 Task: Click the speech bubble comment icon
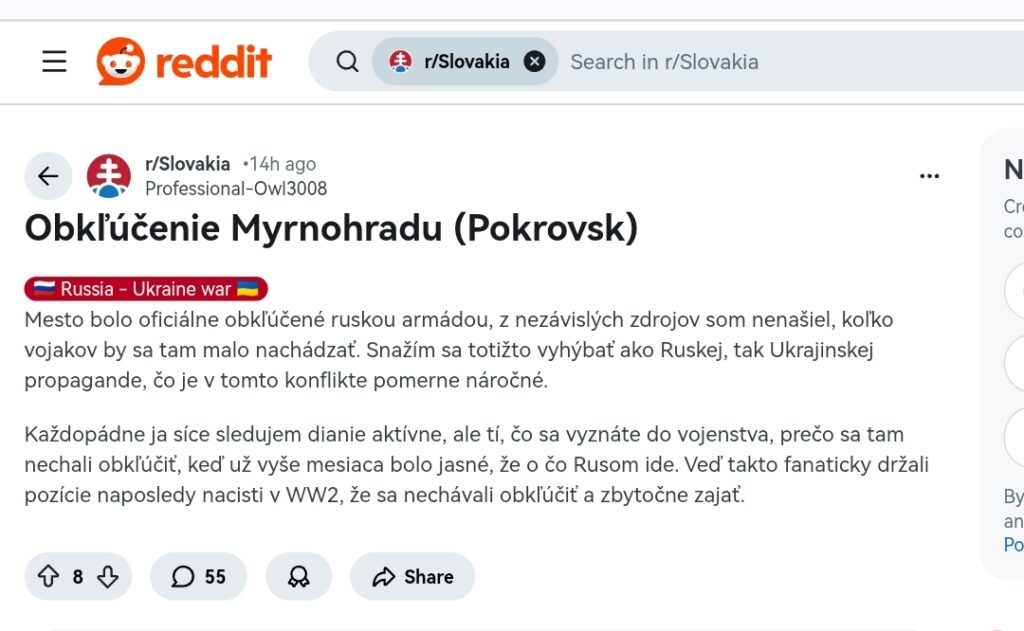point(183,577)
